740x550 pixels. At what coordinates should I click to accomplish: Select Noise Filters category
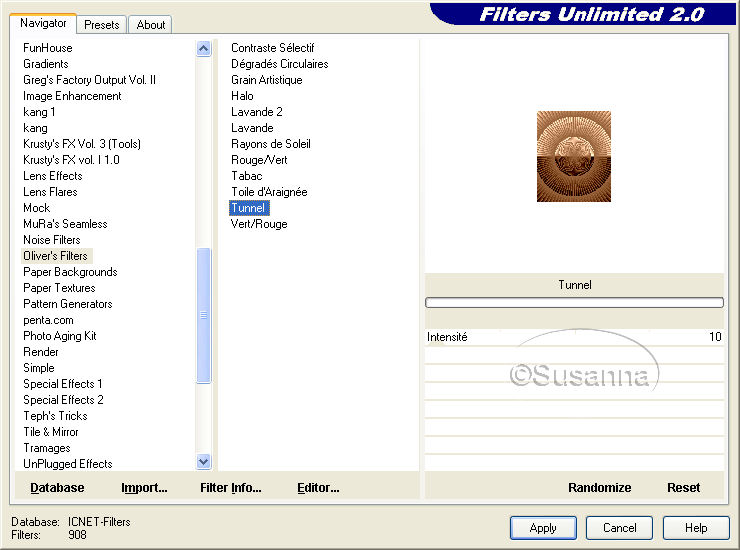[x=51, y=240]
